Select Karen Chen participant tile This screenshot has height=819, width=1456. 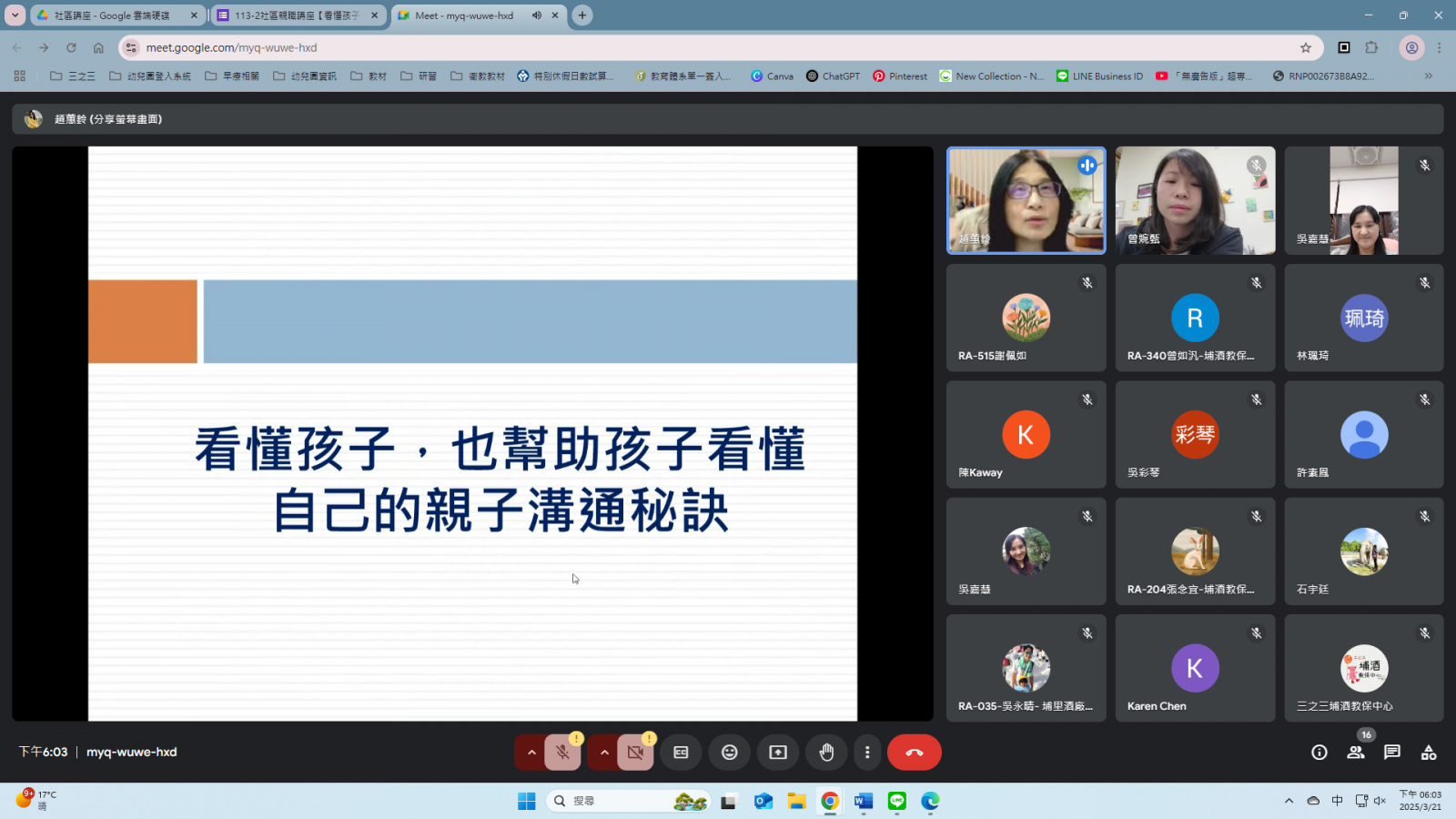1195,669
